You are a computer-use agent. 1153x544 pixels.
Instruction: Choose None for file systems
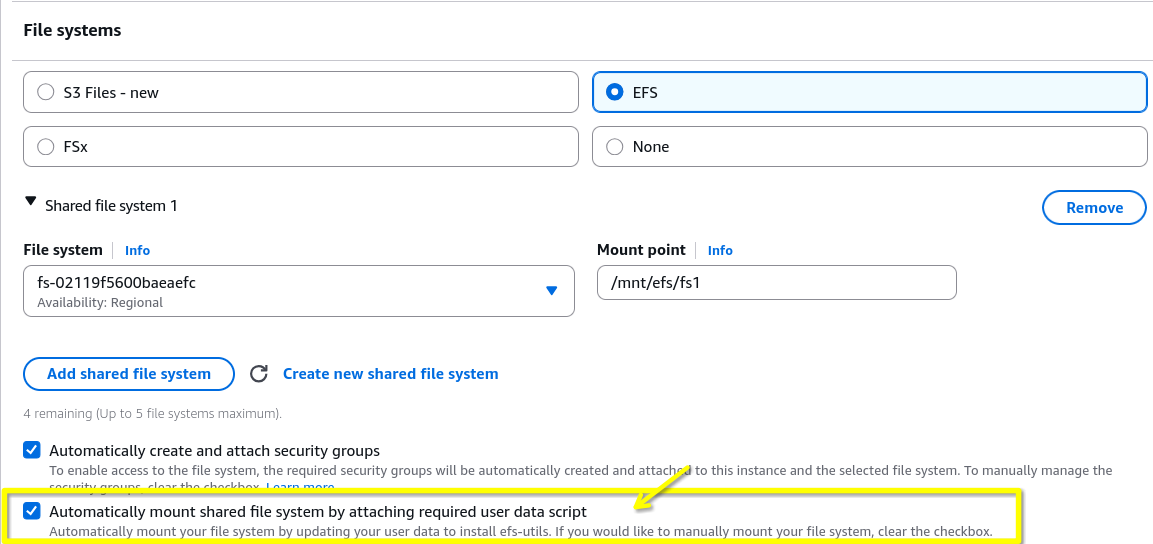coord(869,146)
